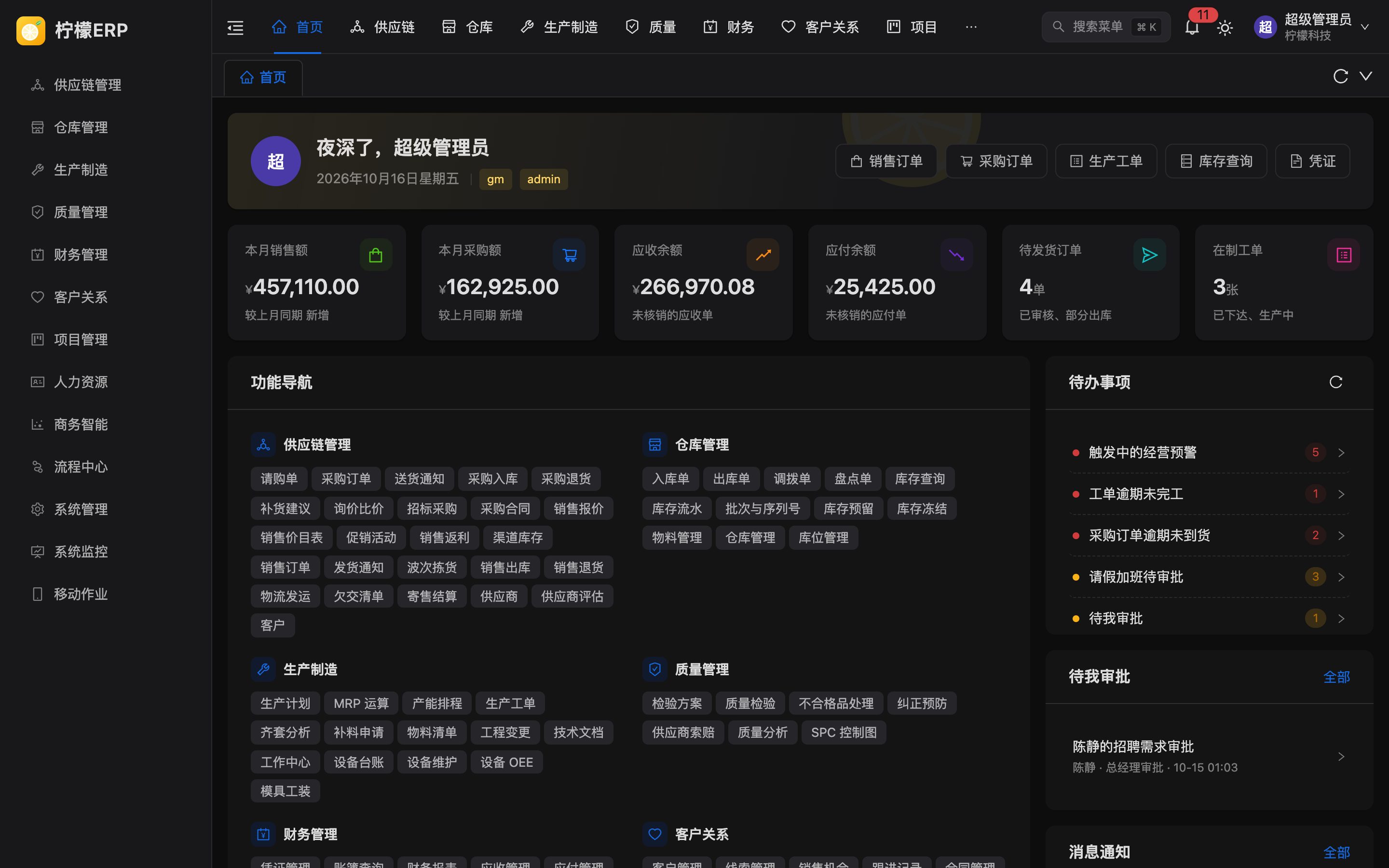Open the 询价比价 shortcut tag
The width and height of the screenshot is (1389, 868).
(359, 509)
